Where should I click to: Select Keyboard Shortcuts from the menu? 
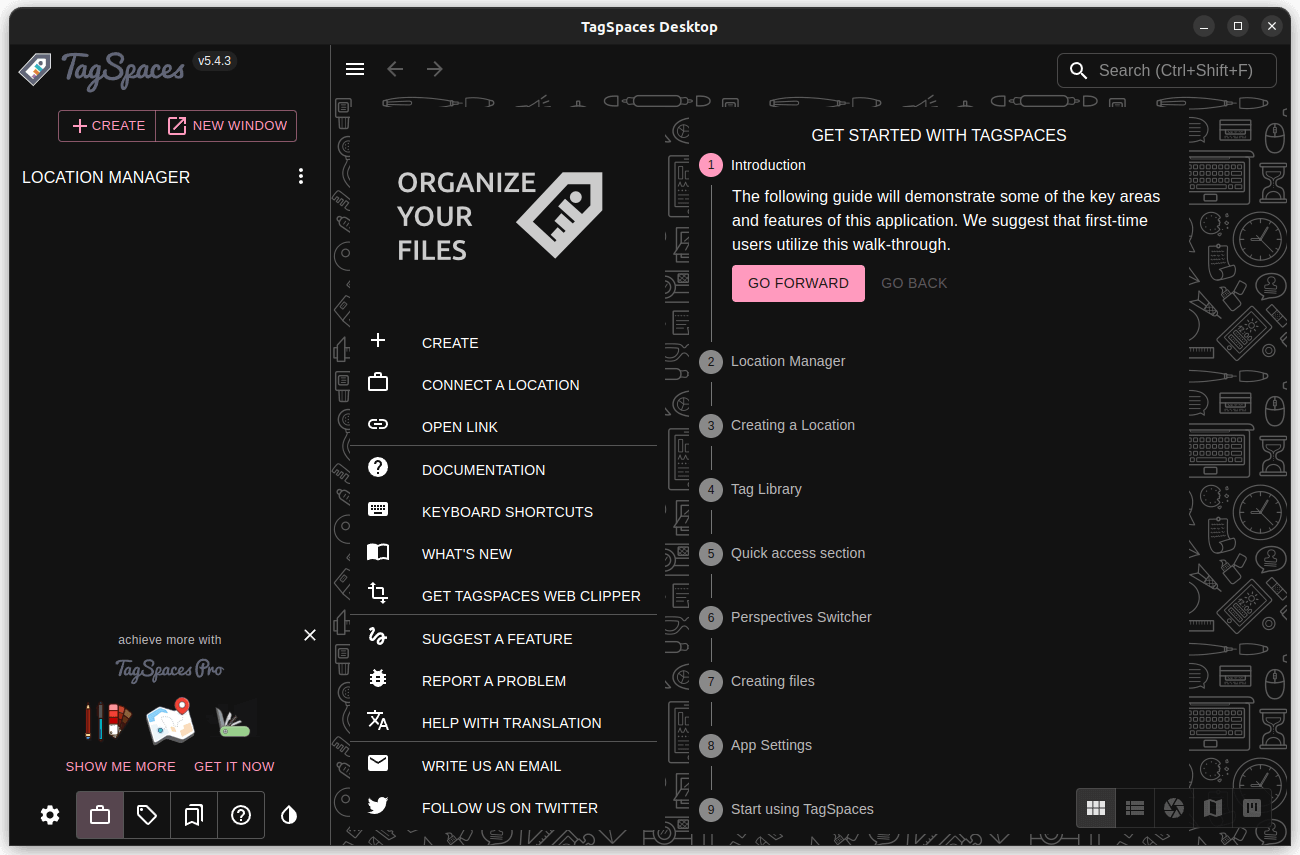pyautogui.click(x=507, y=511)
